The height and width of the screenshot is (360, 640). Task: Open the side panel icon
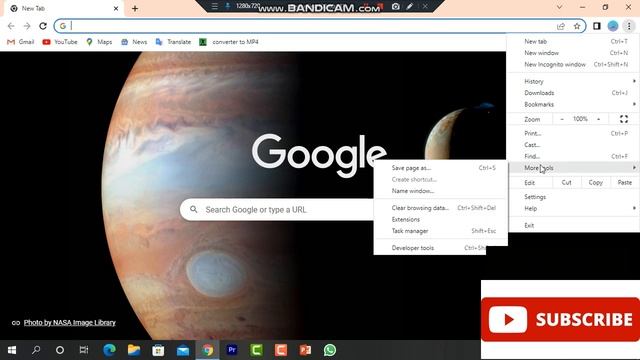pyautogui.click(x=597, y=26)
